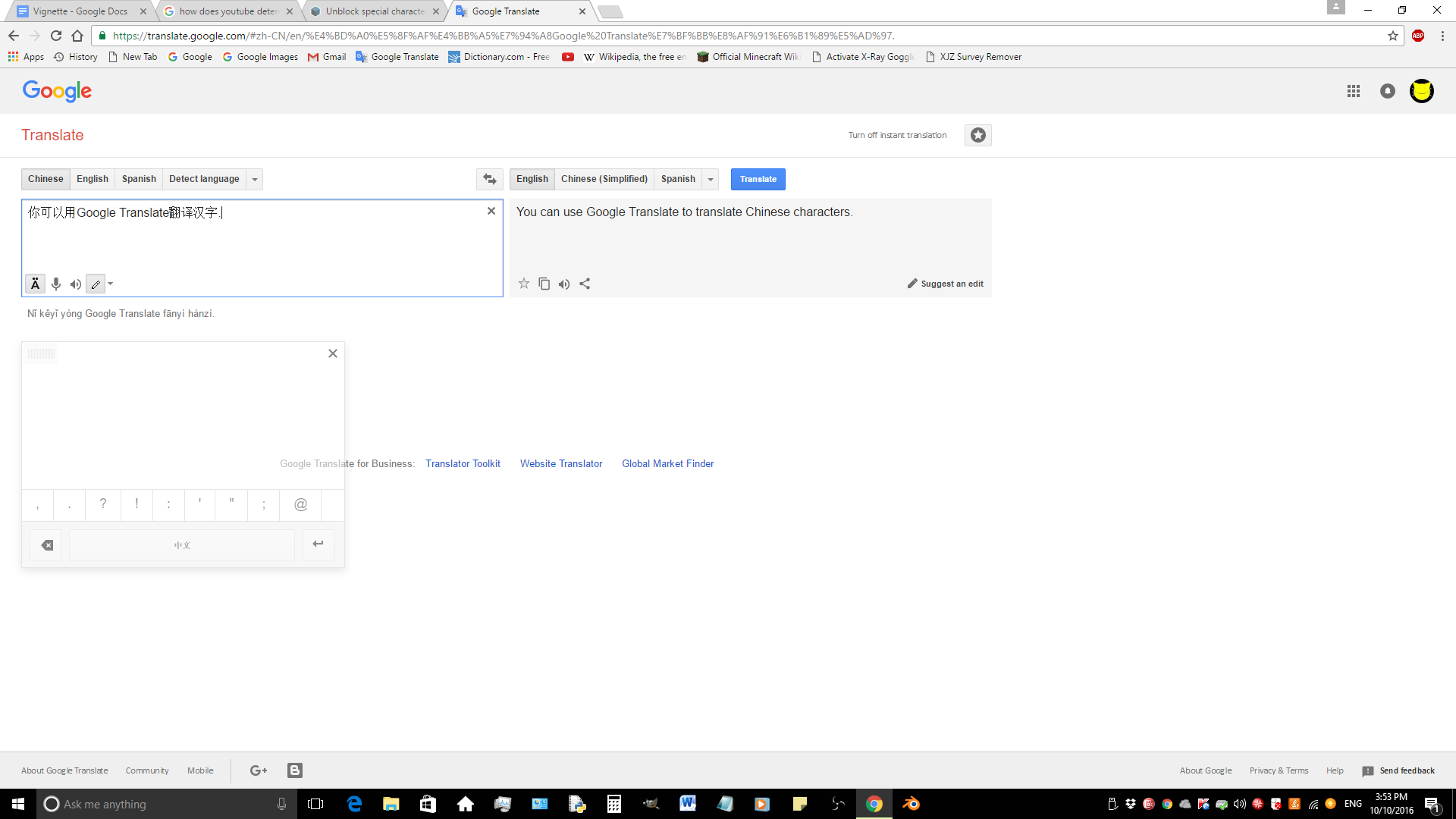Open the Website Translator link
This screenshot has height=819, width=1456.
point(561,463)
